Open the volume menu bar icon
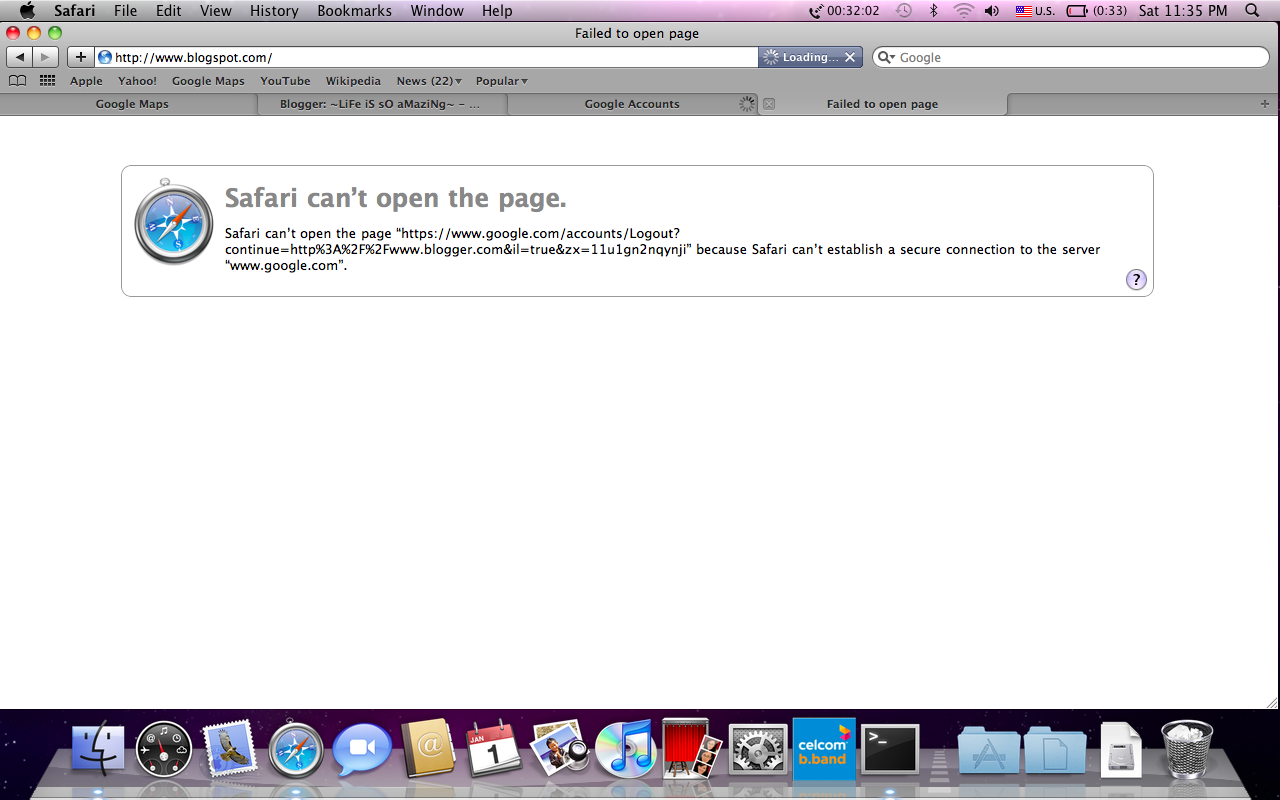 [991, 11]
